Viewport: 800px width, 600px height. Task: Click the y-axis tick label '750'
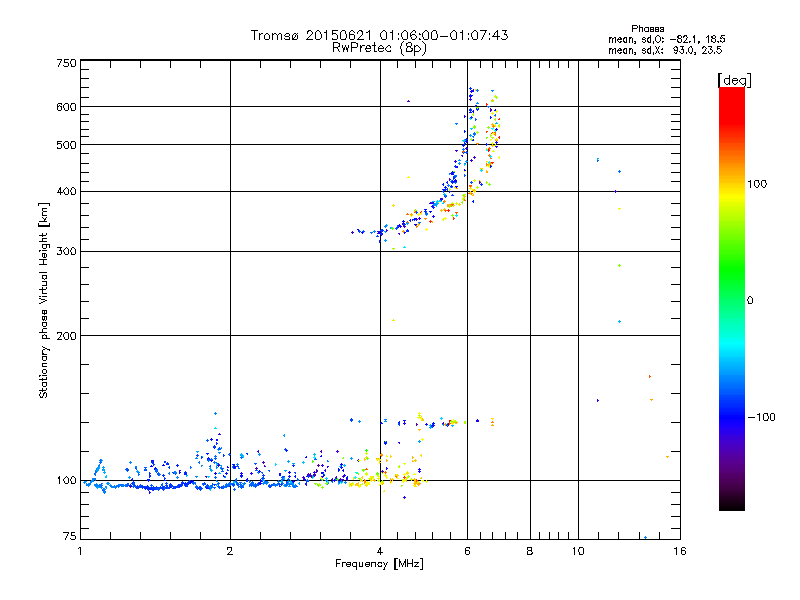pos(66,63)
